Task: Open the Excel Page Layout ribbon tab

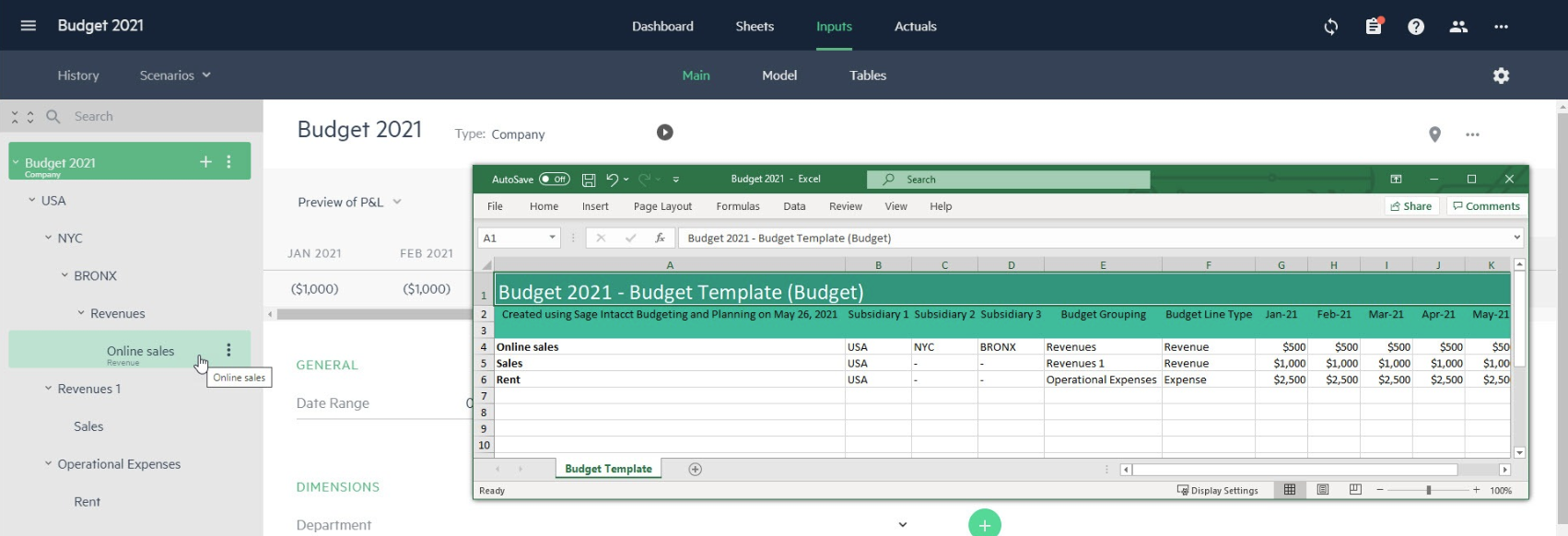Action: tap(662, 206)
